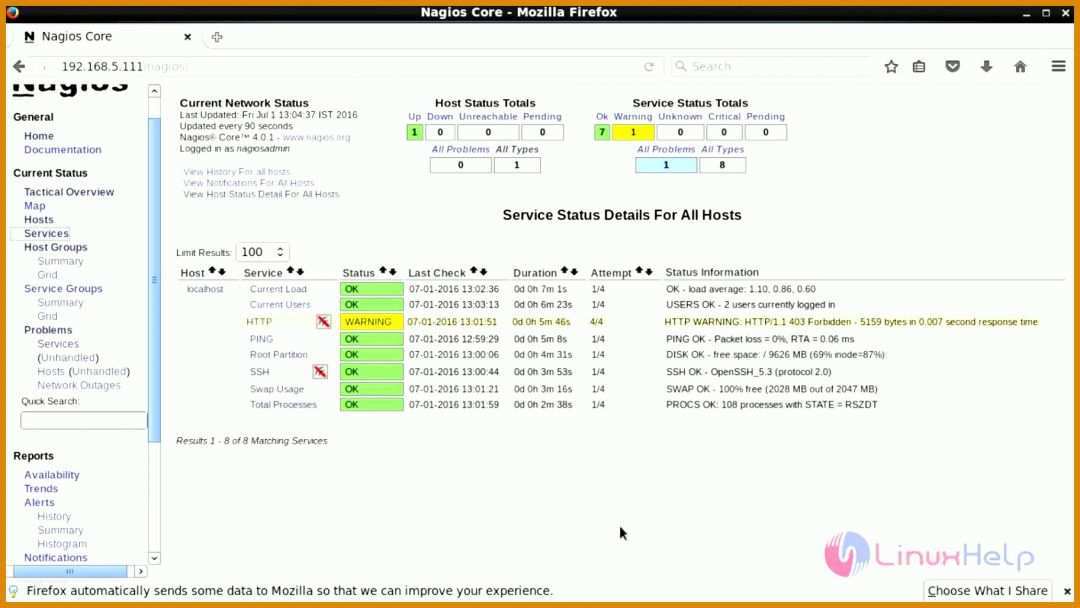
Task: Click View Notifications For All Hosts
Action: point(249,183)
